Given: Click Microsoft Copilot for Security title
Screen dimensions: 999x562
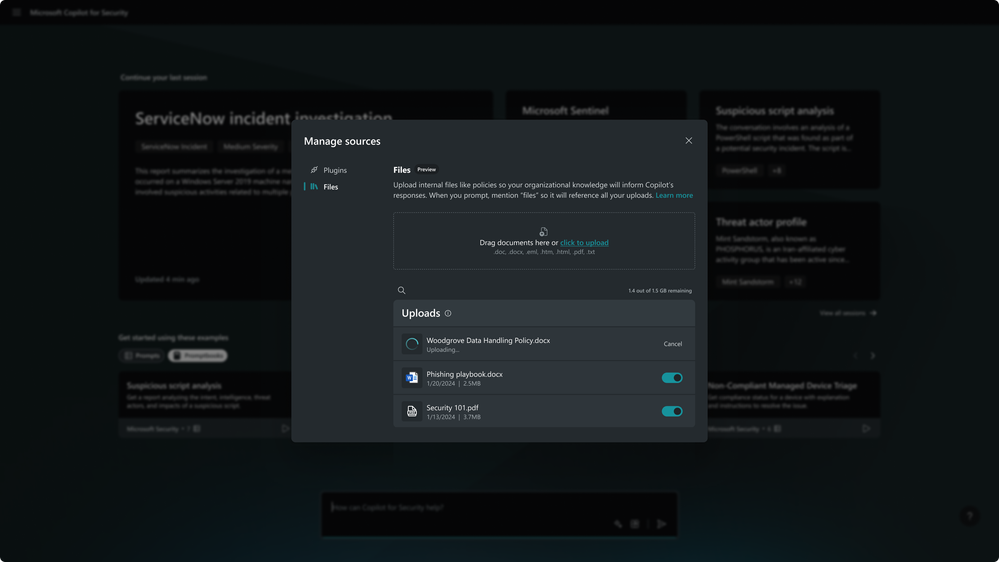Looking at the screenshot, I should pos(79,12).
